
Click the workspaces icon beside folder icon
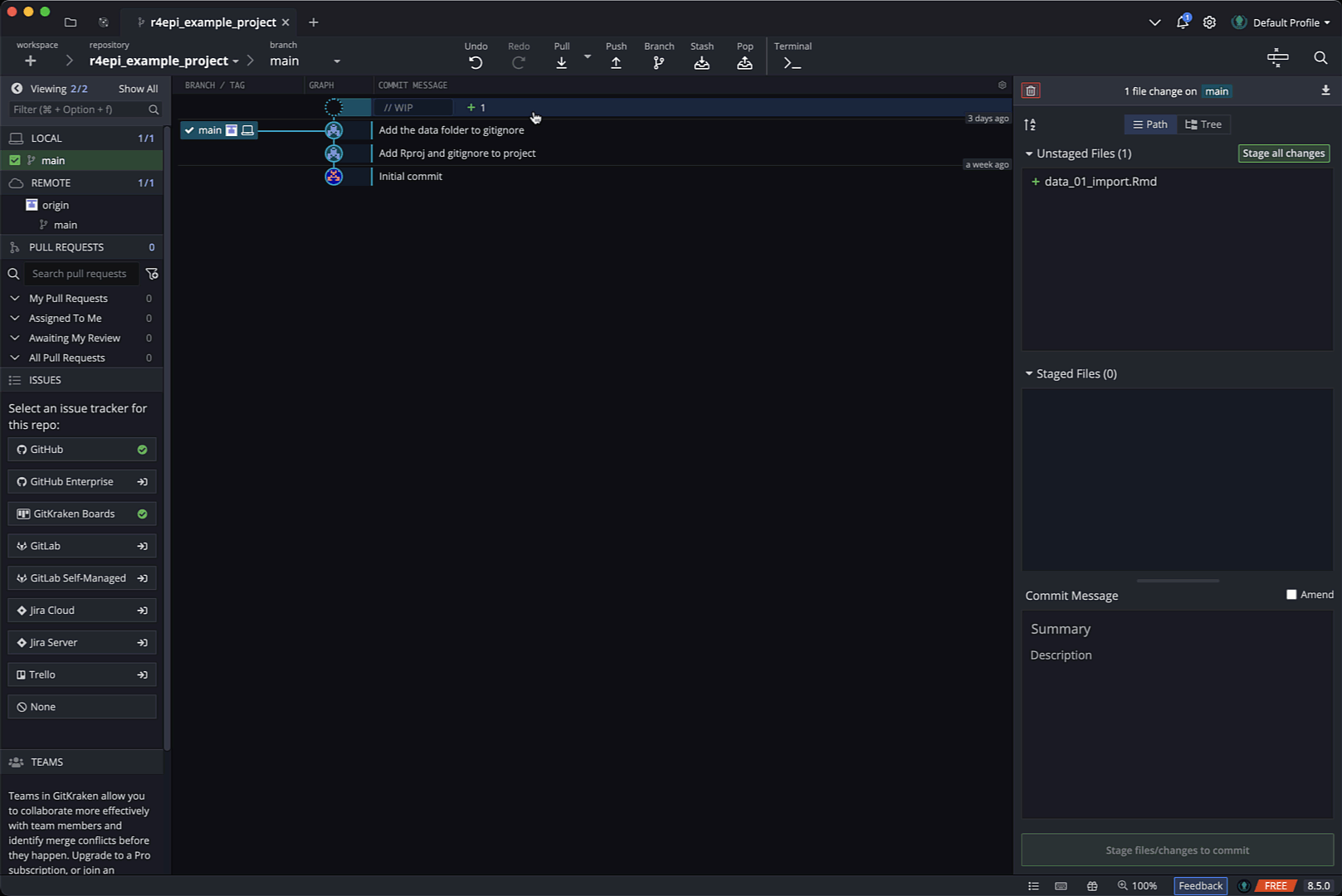[x=104, y=22]
